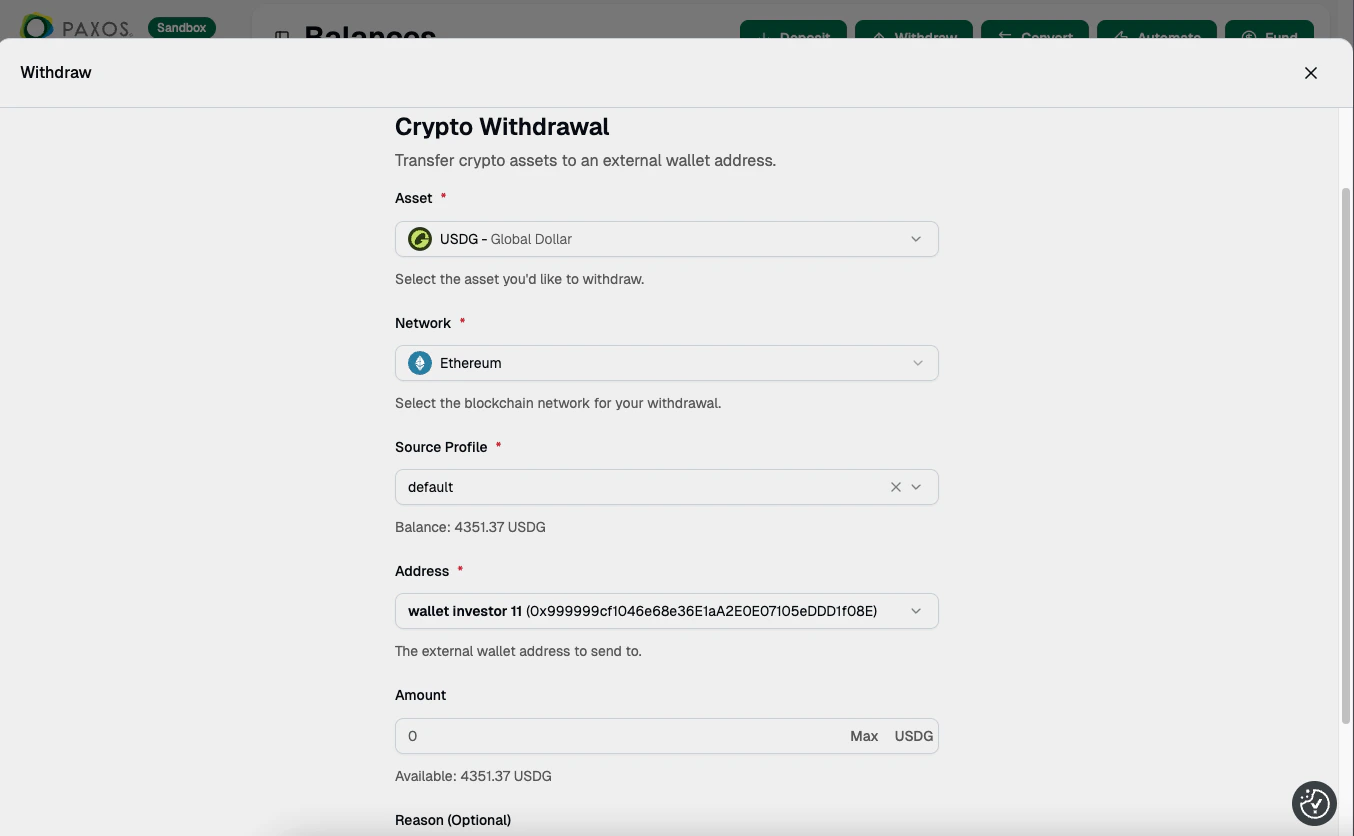Click inside the Amount input field

point(600,735)
